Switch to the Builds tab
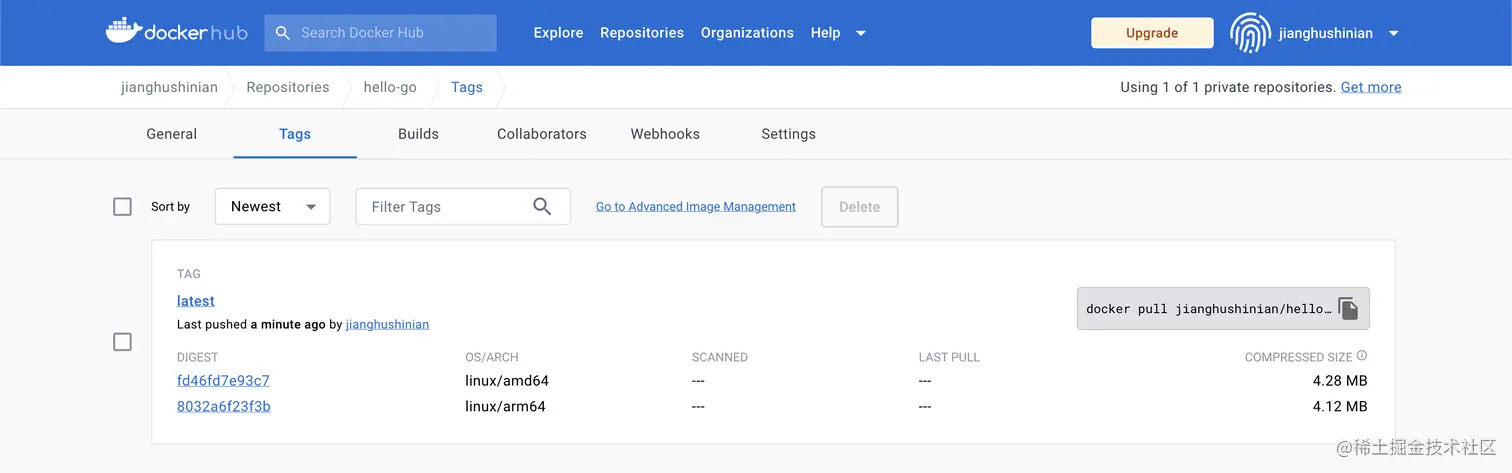The image size is (1512, 473). (x=418, y=134)
